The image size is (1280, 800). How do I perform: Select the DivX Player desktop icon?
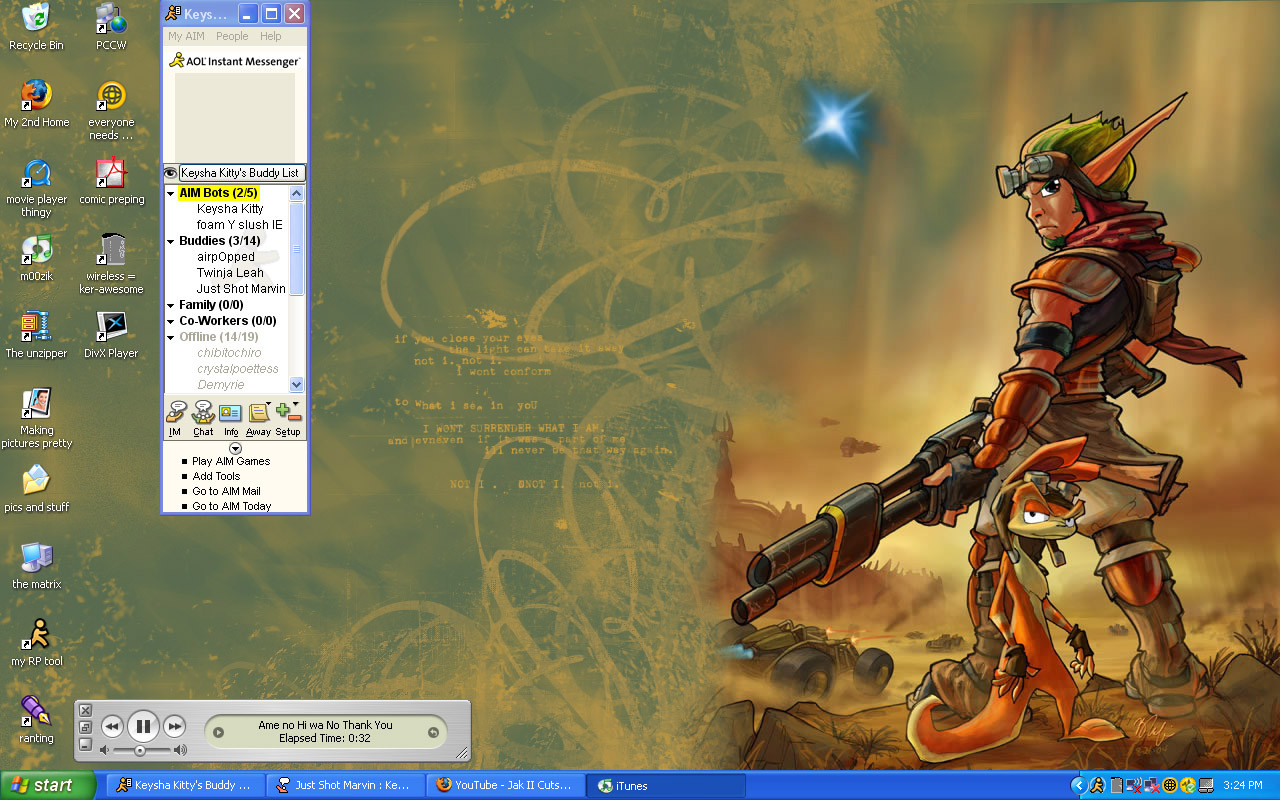111,335
